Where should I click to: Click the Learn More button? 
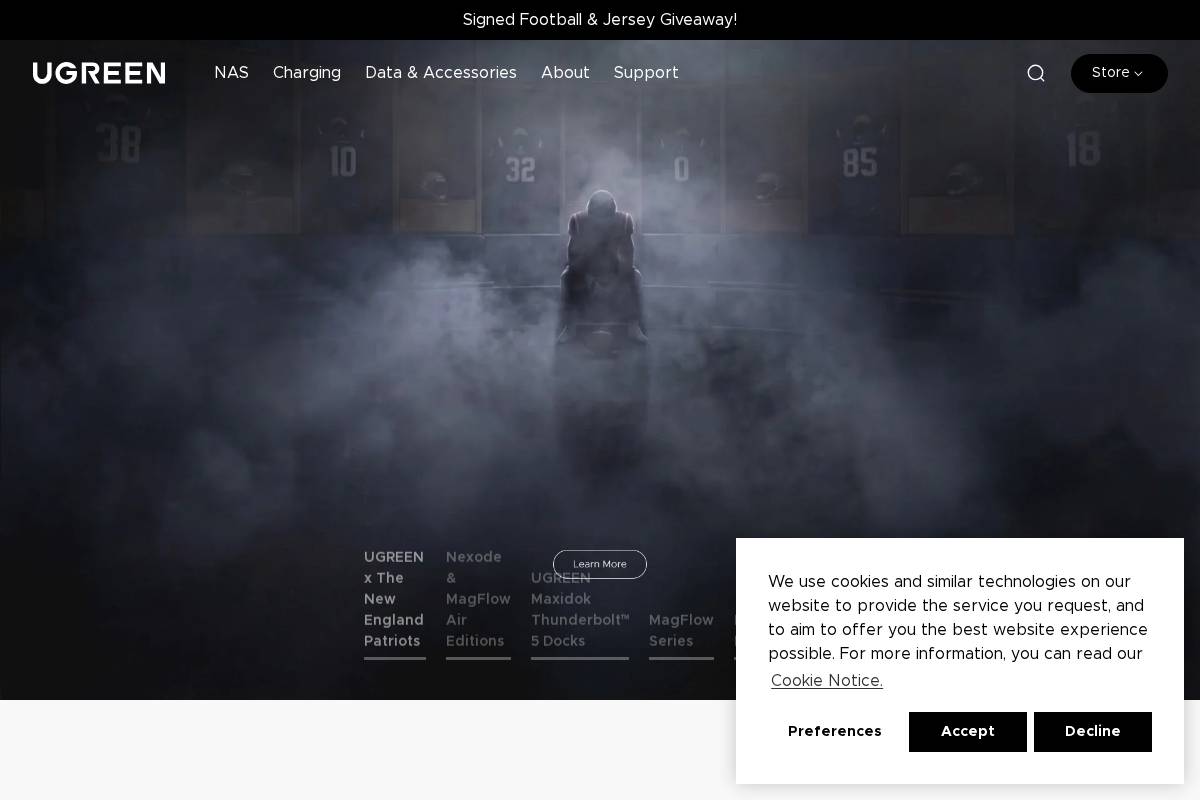(x=600, y=564)
